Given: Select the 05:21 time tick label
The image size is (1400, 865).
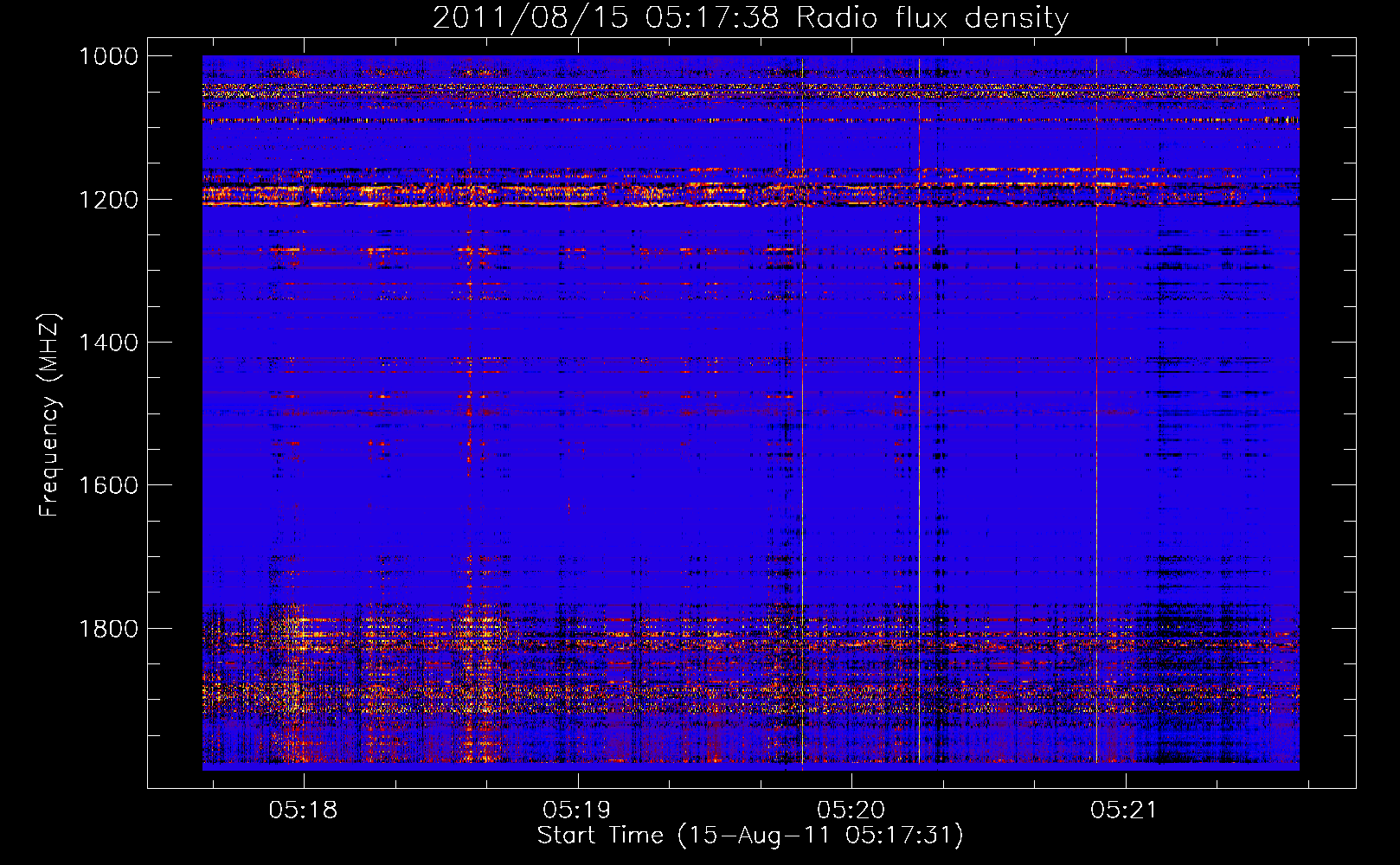Looking at the screenshot, I should click(1124, 810).
